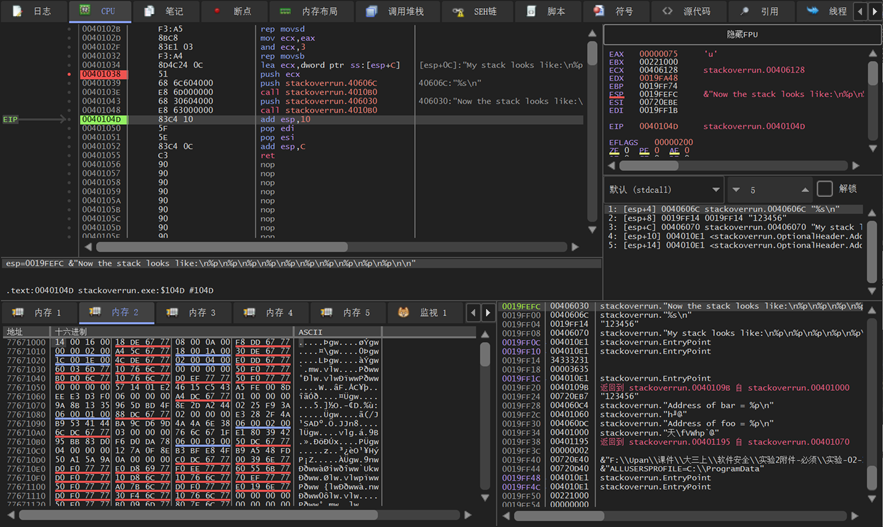Decrease the argument count spinner from 5
Screen dimensions: 883x527
736,190
